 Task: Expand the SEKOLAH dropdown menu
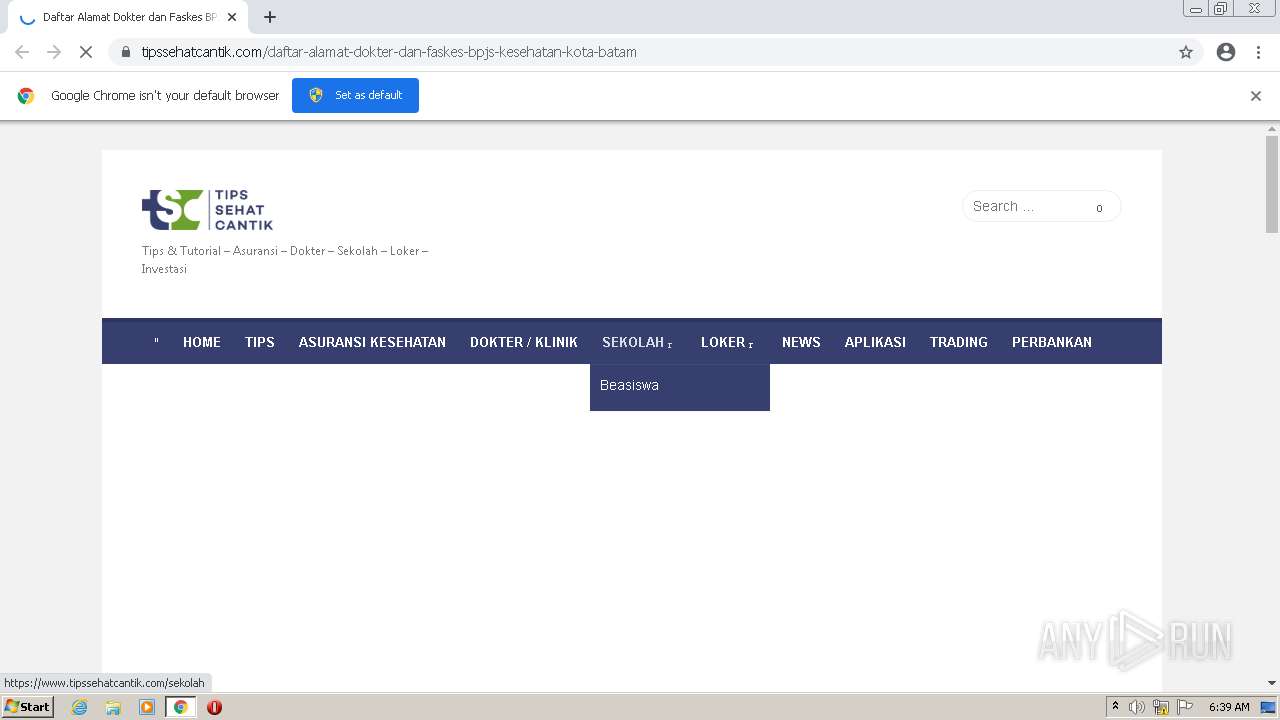click(x=638, y=342)
